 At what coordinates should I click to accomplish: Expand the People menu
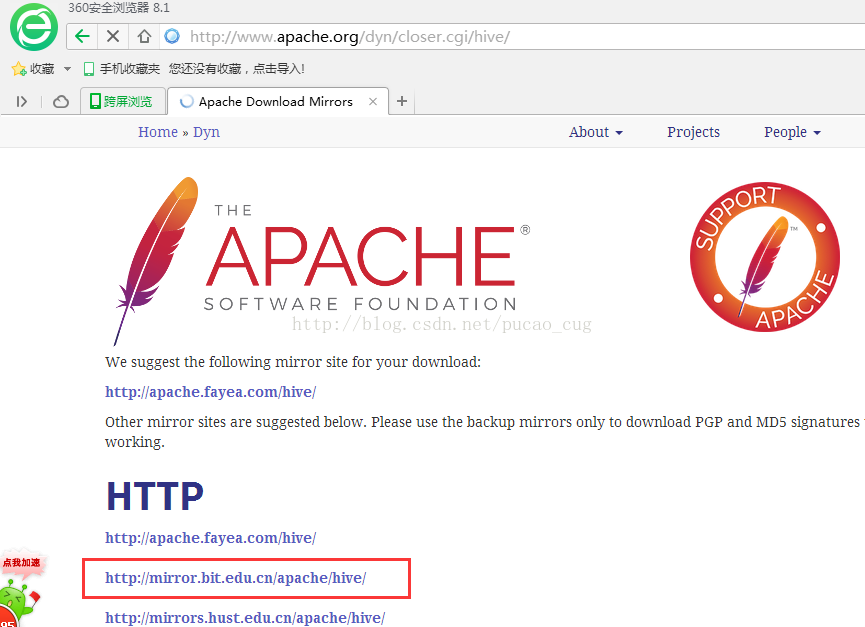point(792,132)
